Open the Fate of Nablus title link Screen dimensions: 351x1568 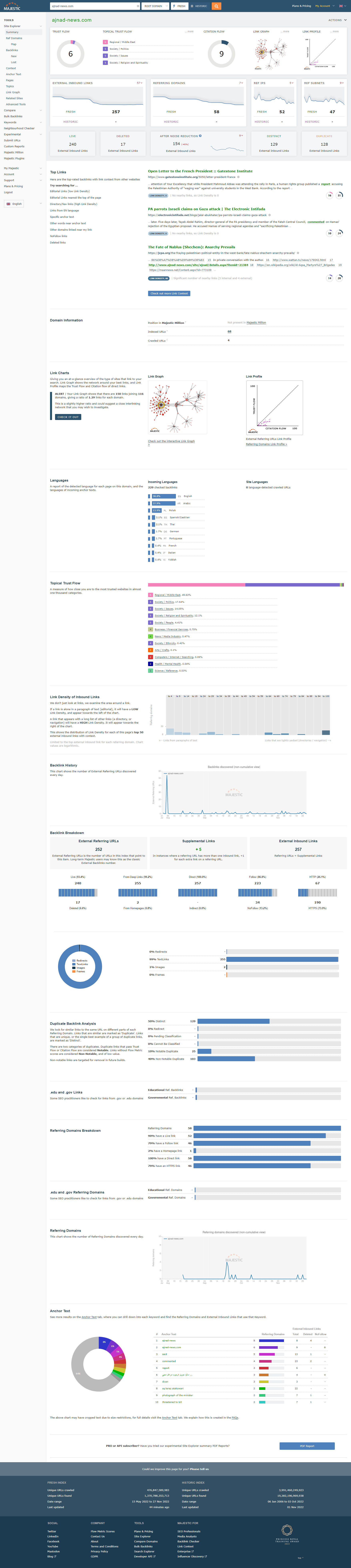(x=192, y=247)
